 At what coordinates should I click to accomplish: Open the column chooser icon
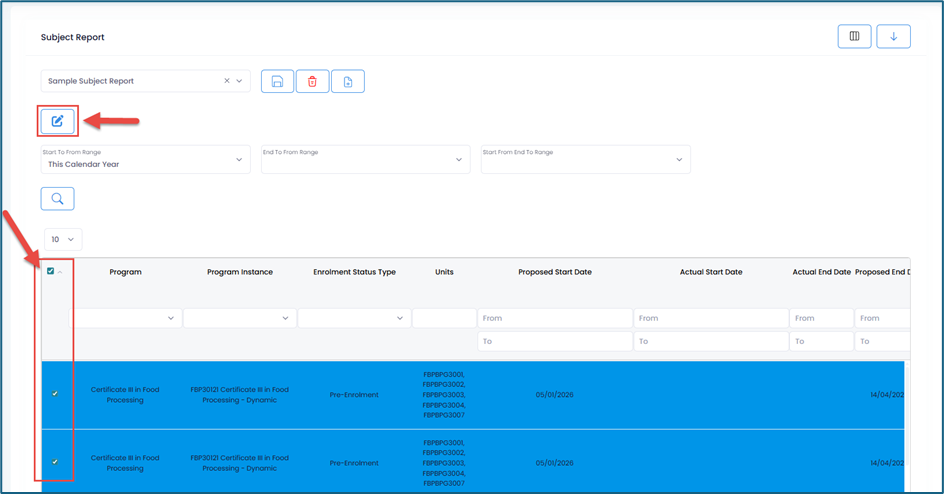854,37
